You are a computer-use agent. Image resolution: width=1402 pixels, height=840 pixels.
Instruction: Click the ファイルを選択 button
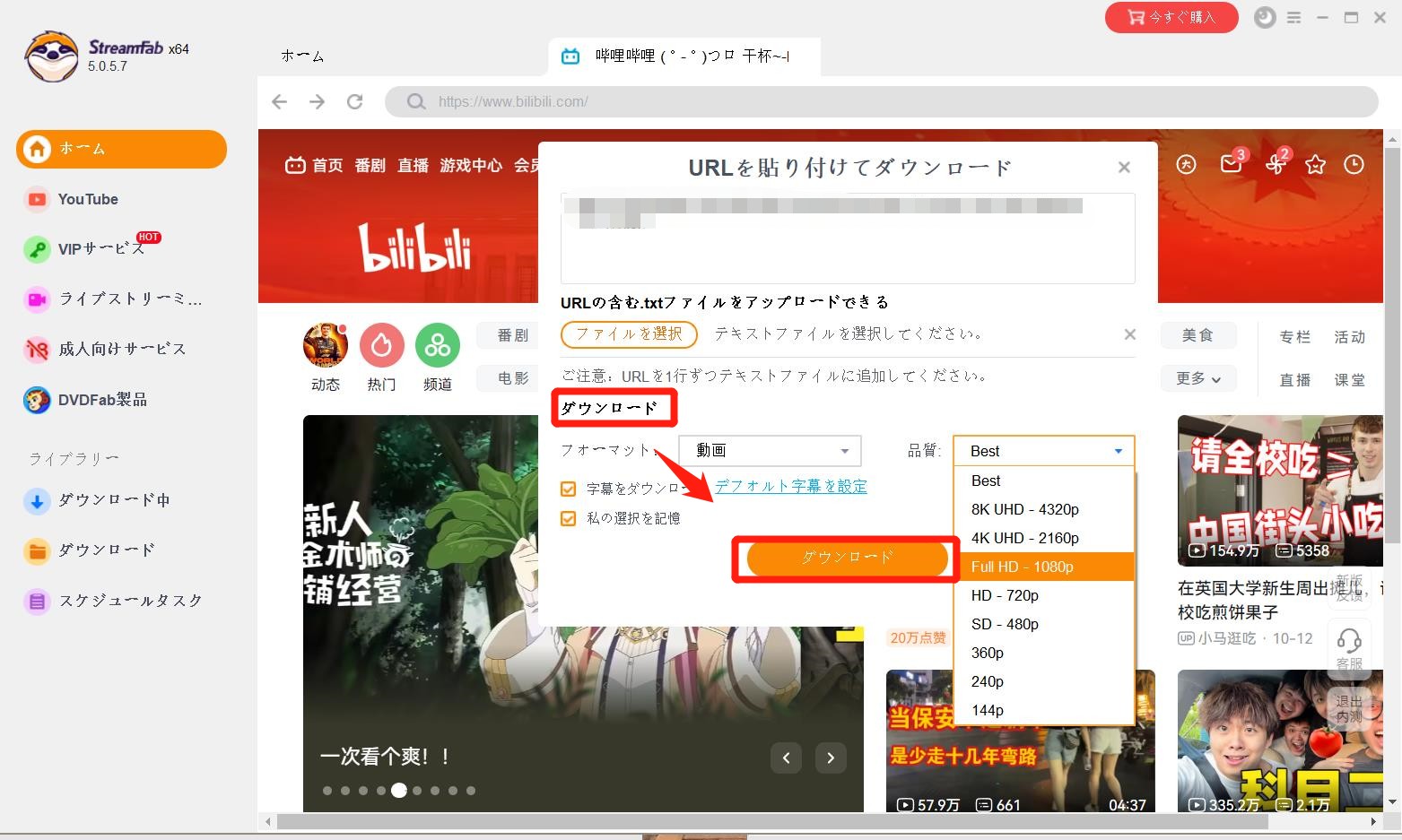point(629,334)
